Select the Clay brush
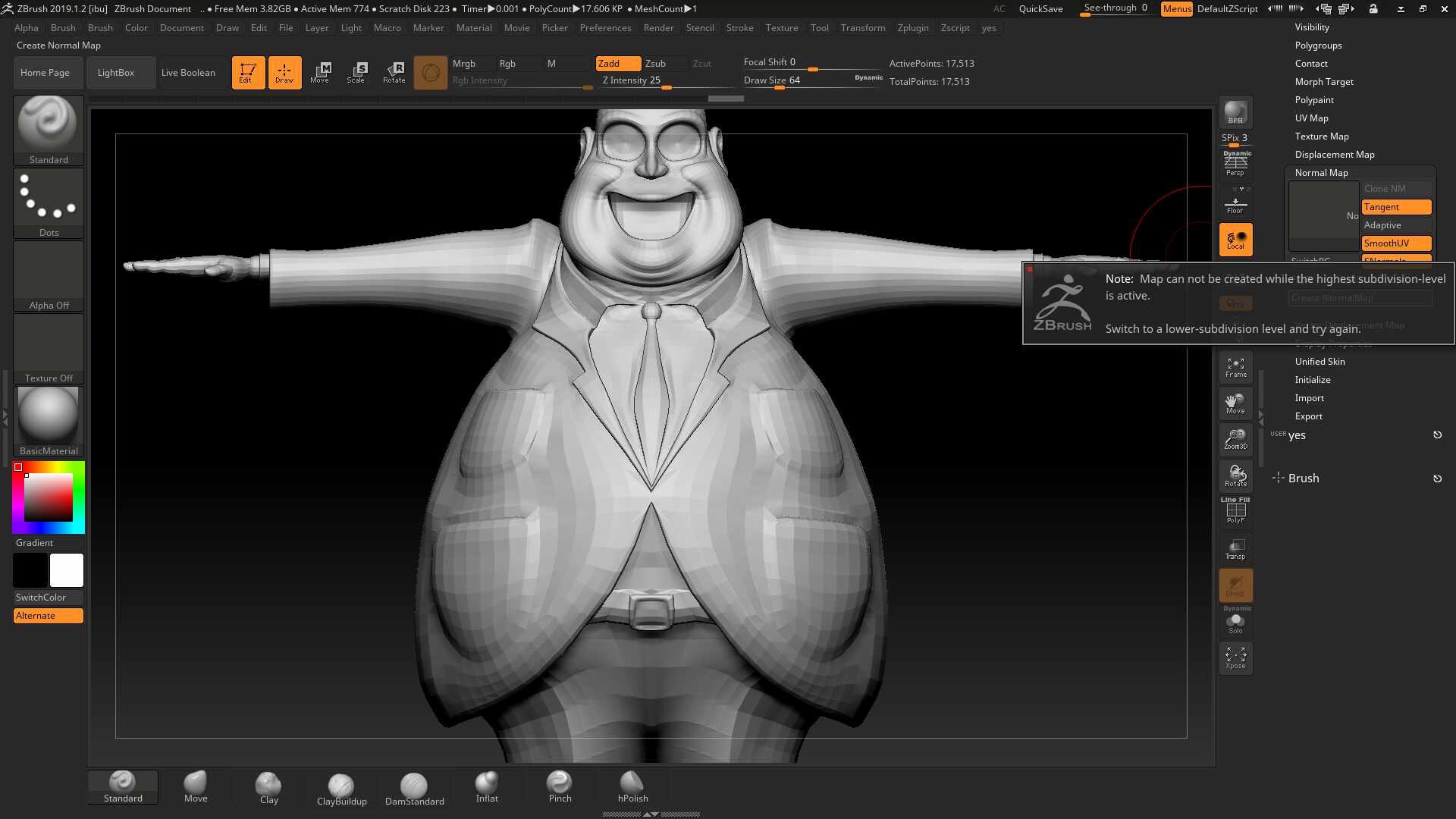The image size is (1456, 819). coord(268,787)
